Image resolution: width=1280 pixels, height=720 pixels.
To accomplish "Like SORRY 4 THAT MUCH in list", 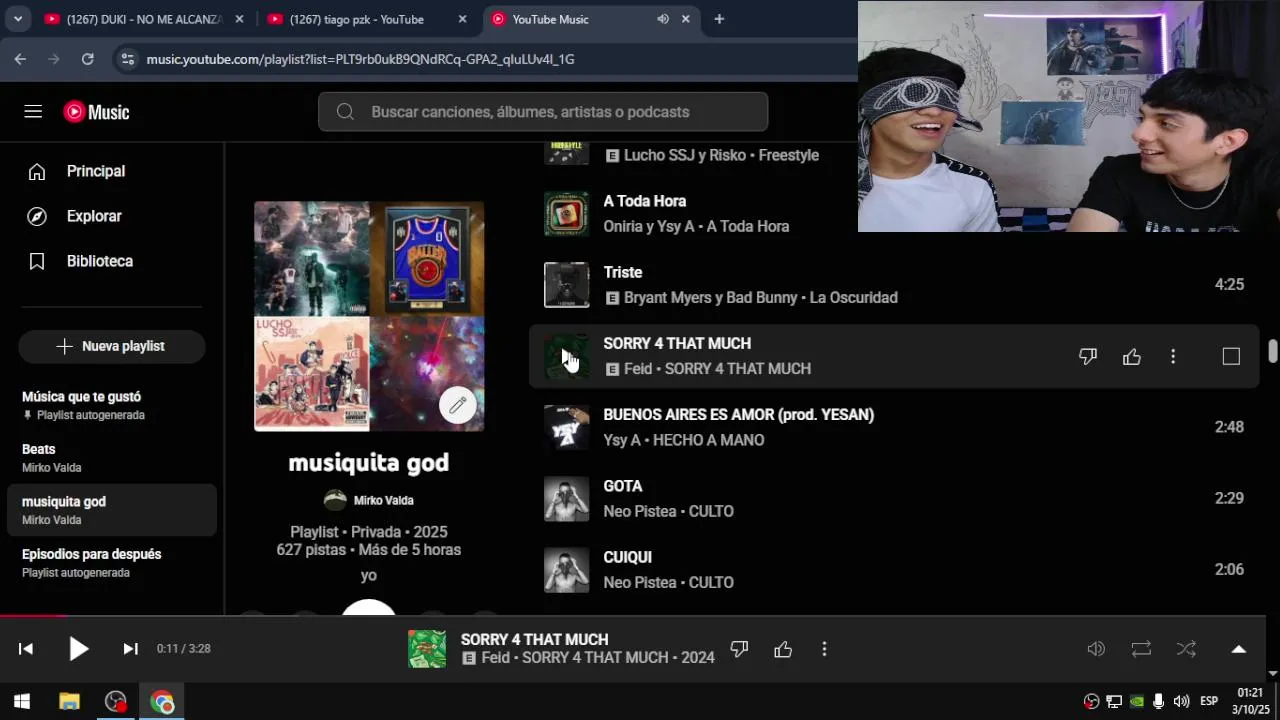I will coord(1131,356).
